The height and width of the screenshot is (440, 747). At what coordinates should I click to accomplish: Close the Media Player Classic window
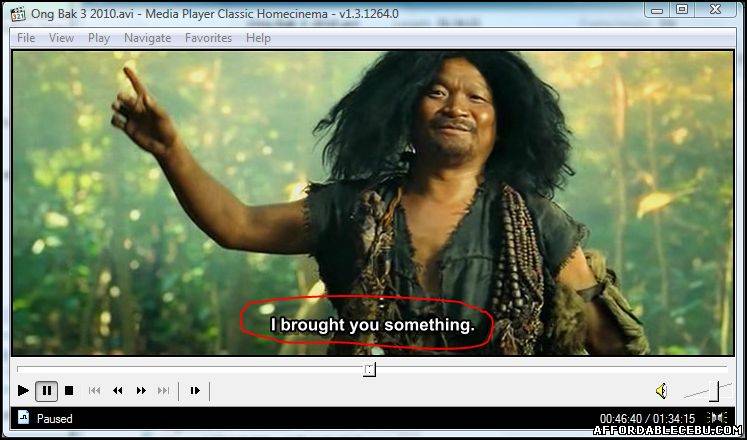715,10
